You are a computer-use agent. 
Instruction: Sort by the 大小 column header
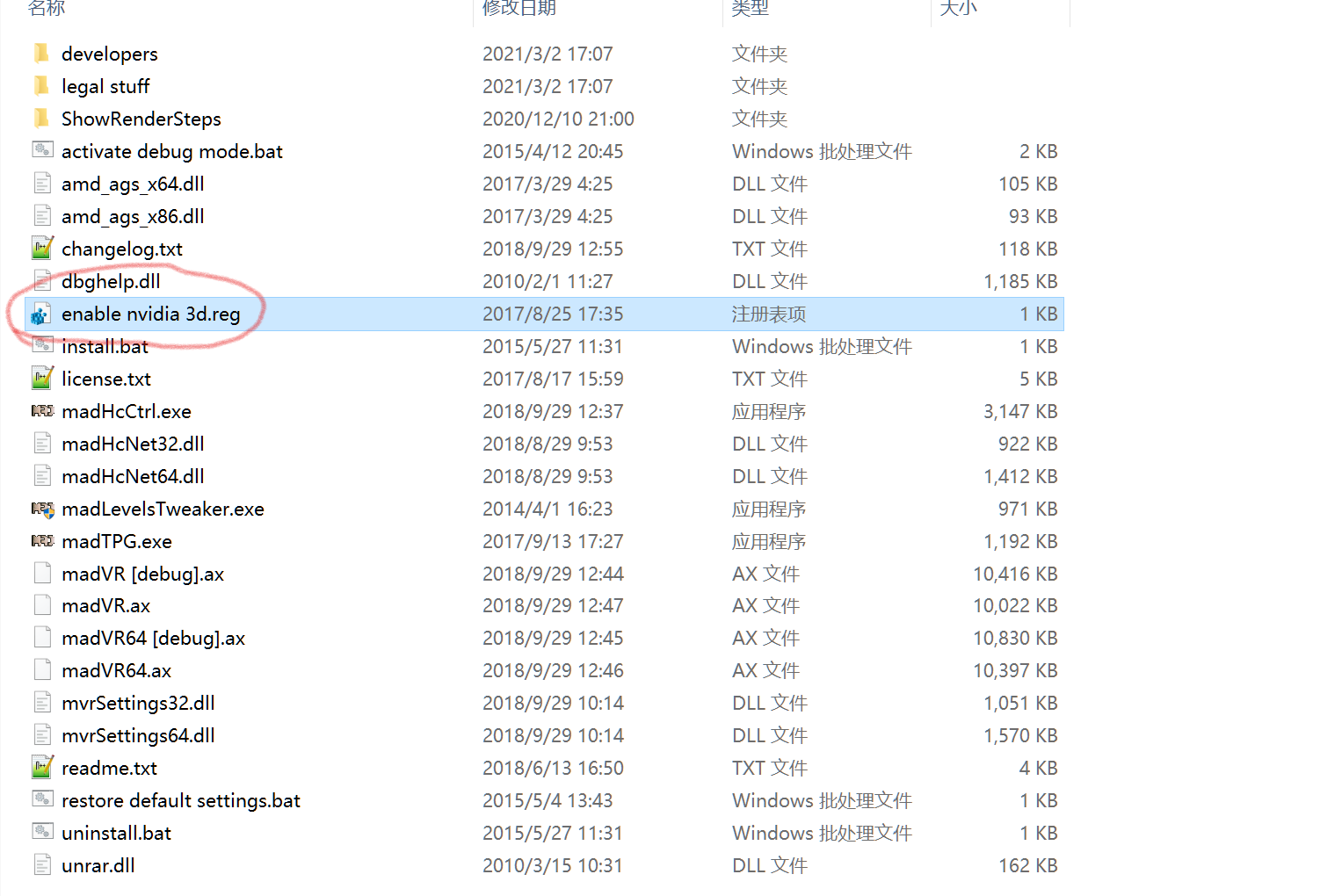[958, 8]
